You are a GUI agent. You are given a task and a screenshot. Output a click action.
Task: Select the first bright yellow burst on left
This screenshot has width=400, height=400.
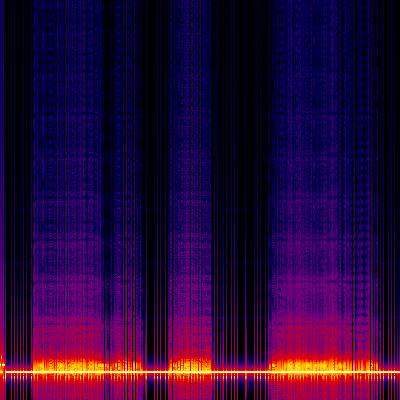click(x=87, y=365)
